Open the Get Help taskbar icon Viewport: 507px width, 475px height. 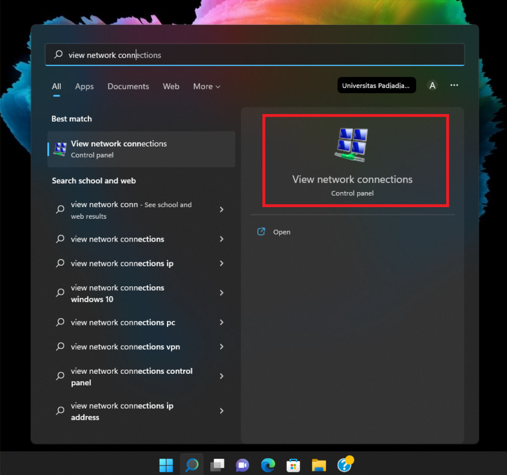(345, 464)
